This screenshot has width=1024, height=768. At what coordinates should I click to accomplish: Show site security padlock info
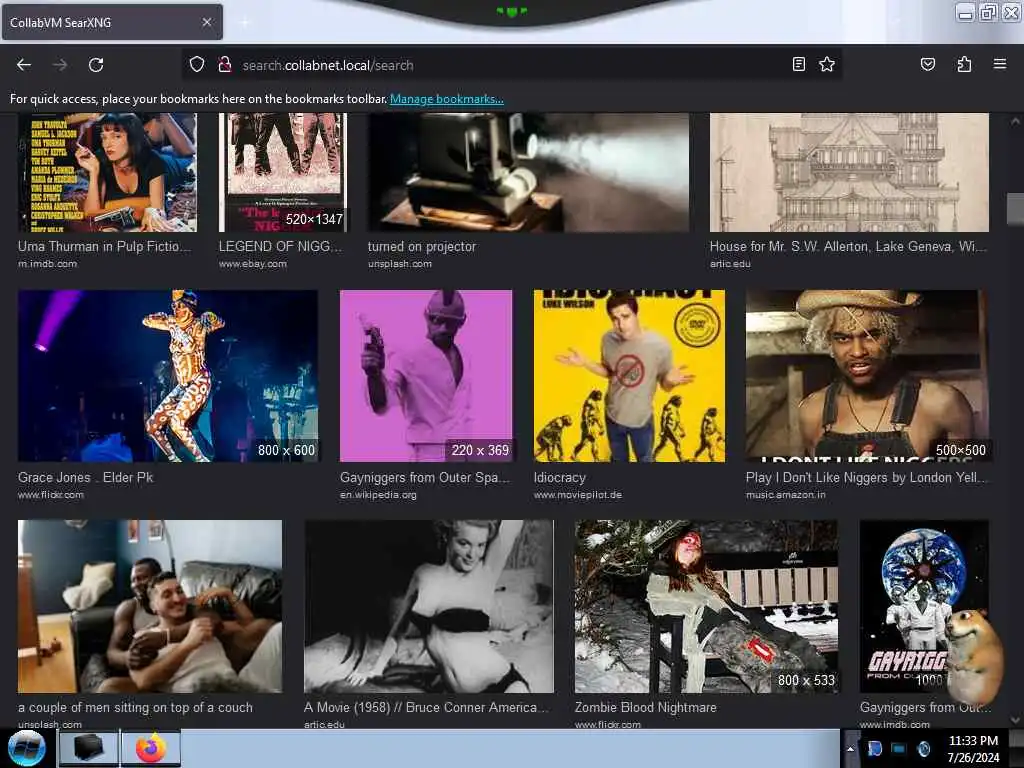(x=225, y=65)
